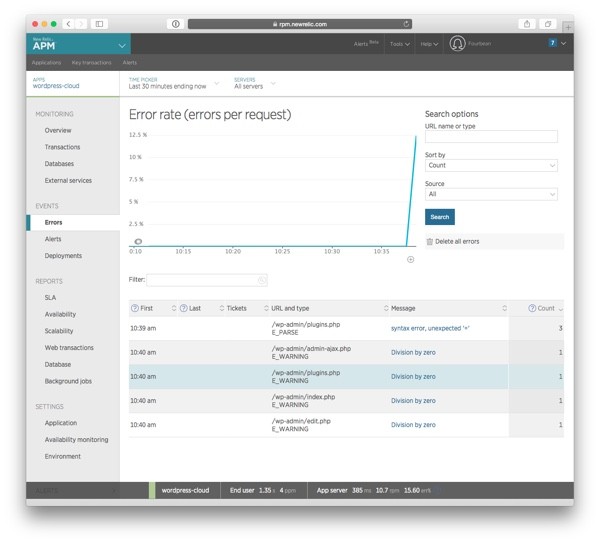Viewport: 600px width, 543px height.
Task: Open the Servers All servers dropdown
Action: [x=255, y=83]
